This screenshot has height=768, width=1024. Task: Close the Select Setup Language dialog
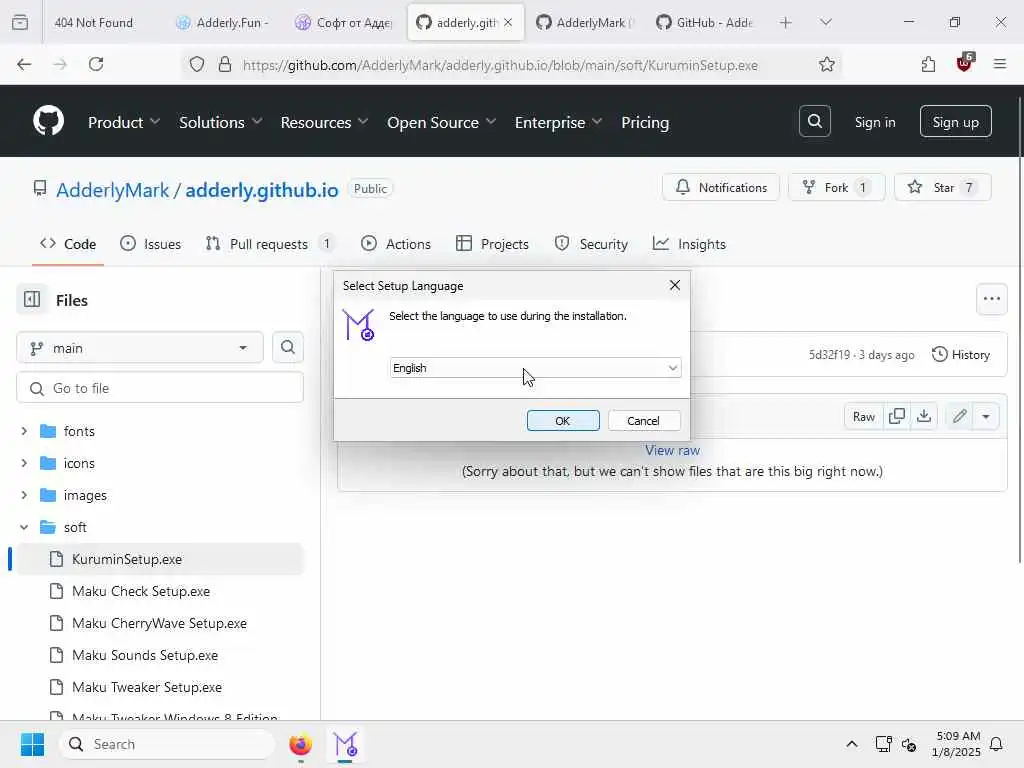[675, 285]
